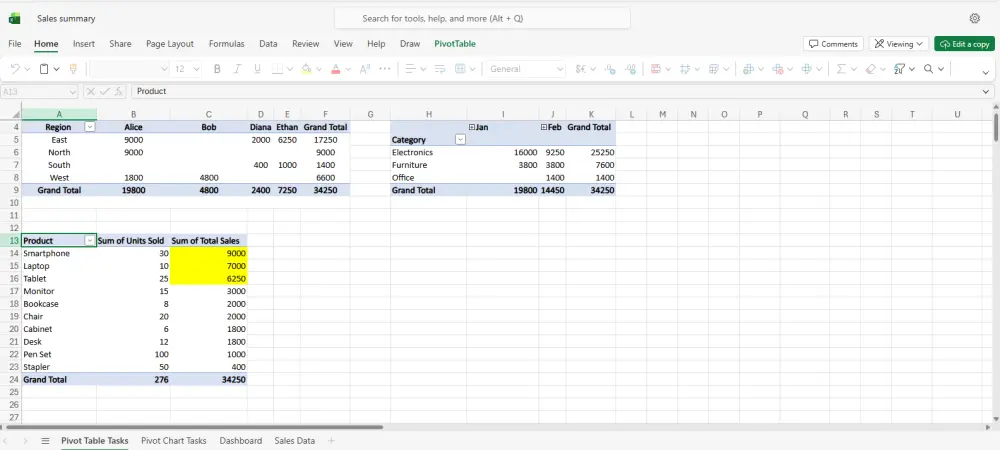Add a new sheet with plus
Image resolution: width=1000 pixels, height=450 pixels.
pos(331,440)
